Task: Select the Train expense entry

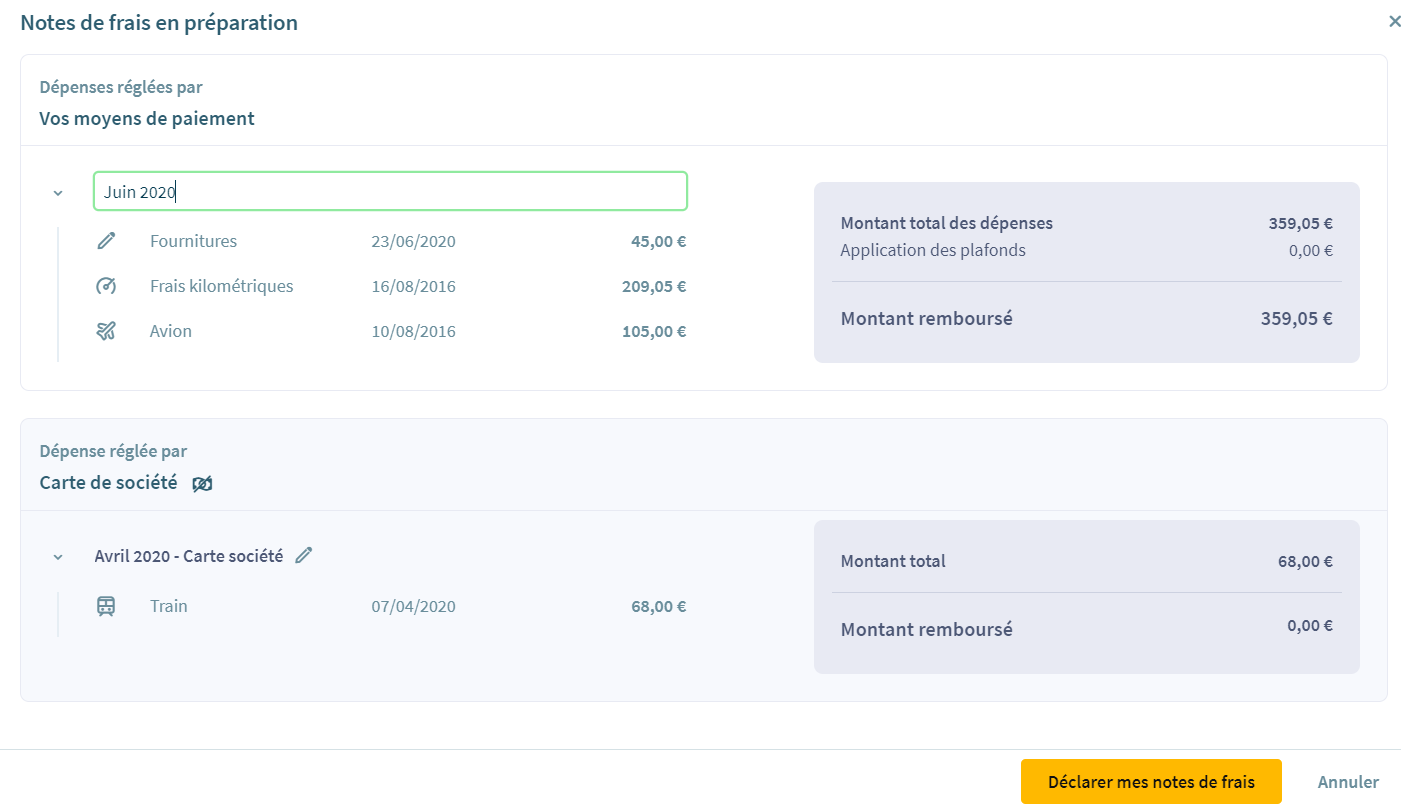Action: 169,606
